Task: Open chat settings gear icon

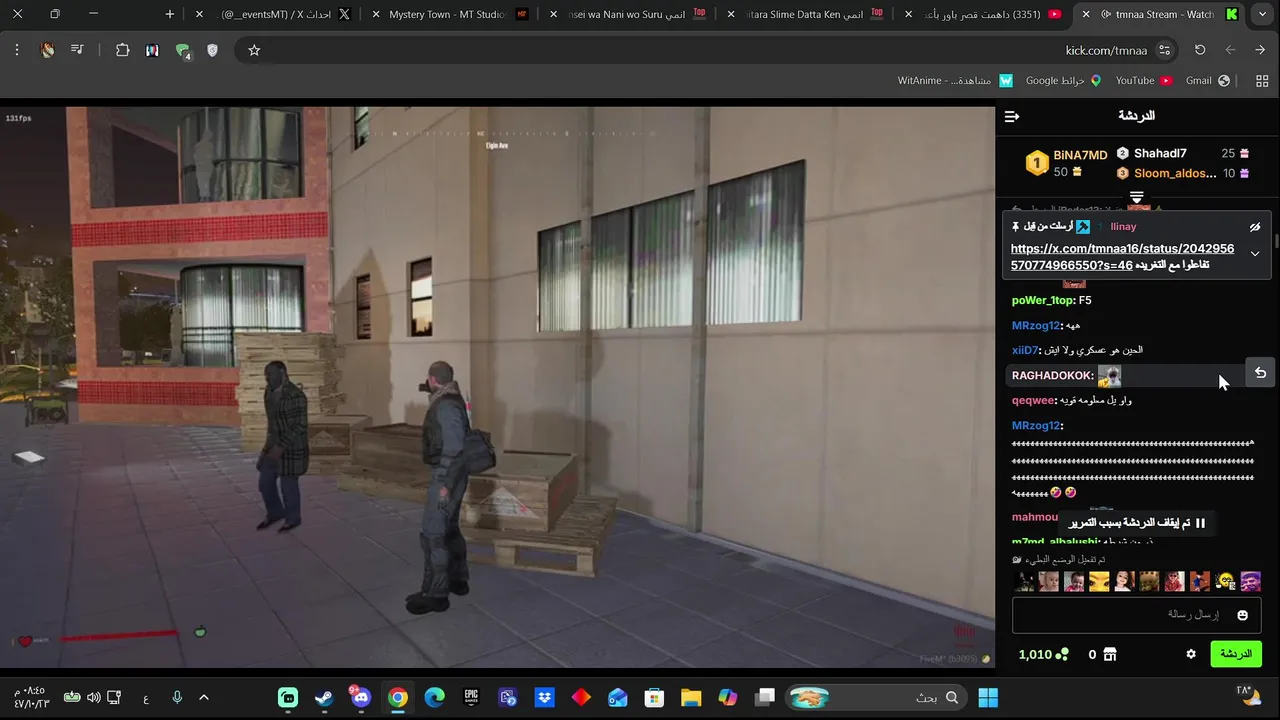Action: (1191, 654)
